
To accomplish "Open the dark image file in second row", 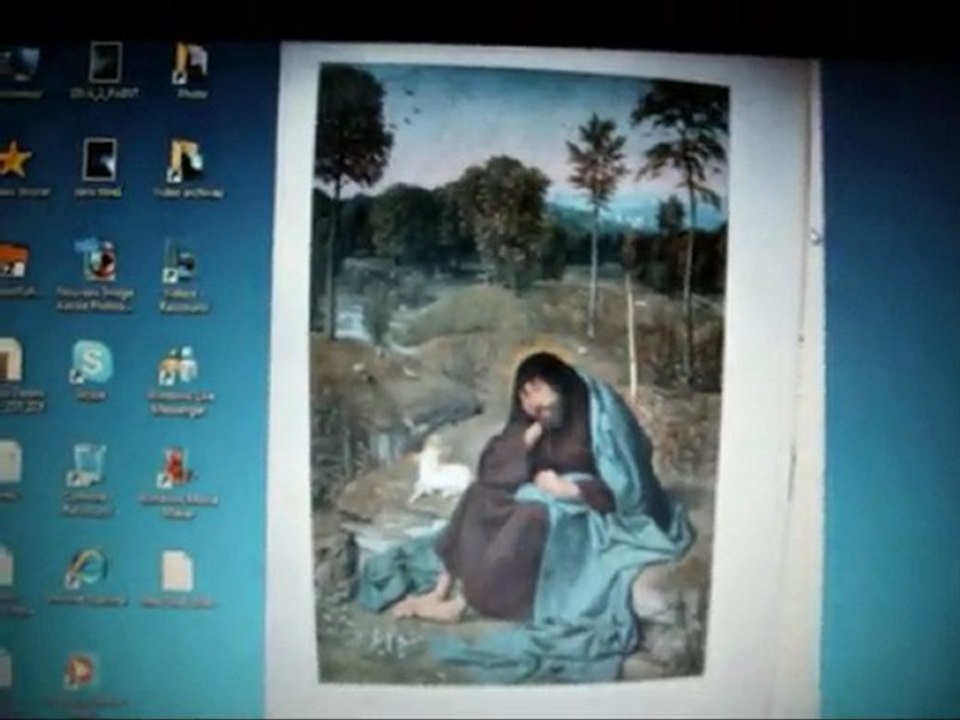I will tap(99, 160).
